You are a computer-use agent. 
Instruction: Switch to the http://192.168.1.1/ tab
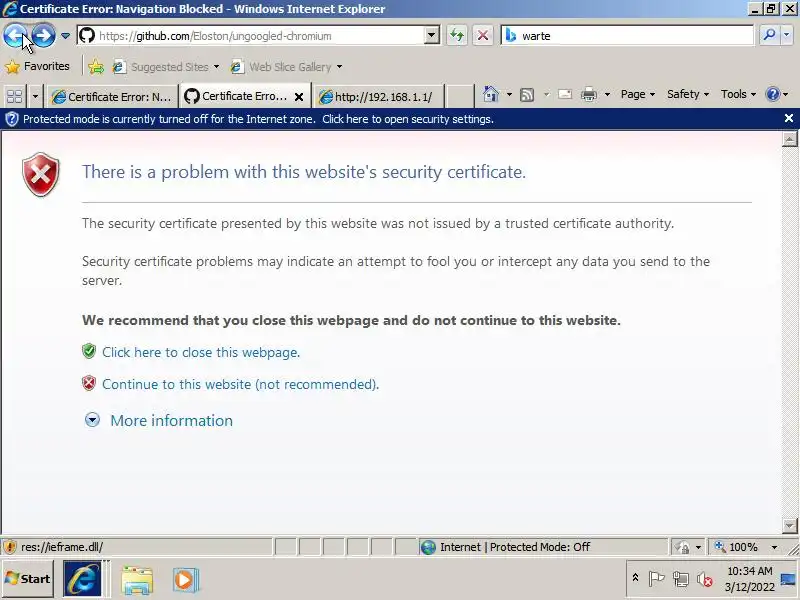(x=378, y=96)
